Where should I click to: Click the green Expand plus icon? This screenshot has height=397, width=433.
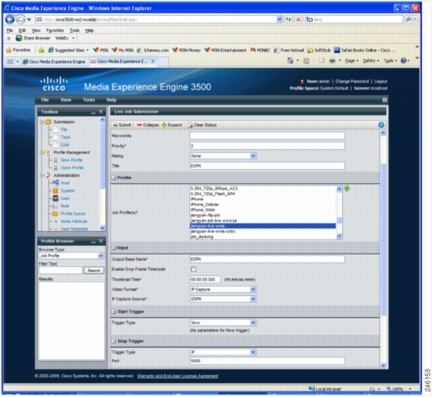164,125
